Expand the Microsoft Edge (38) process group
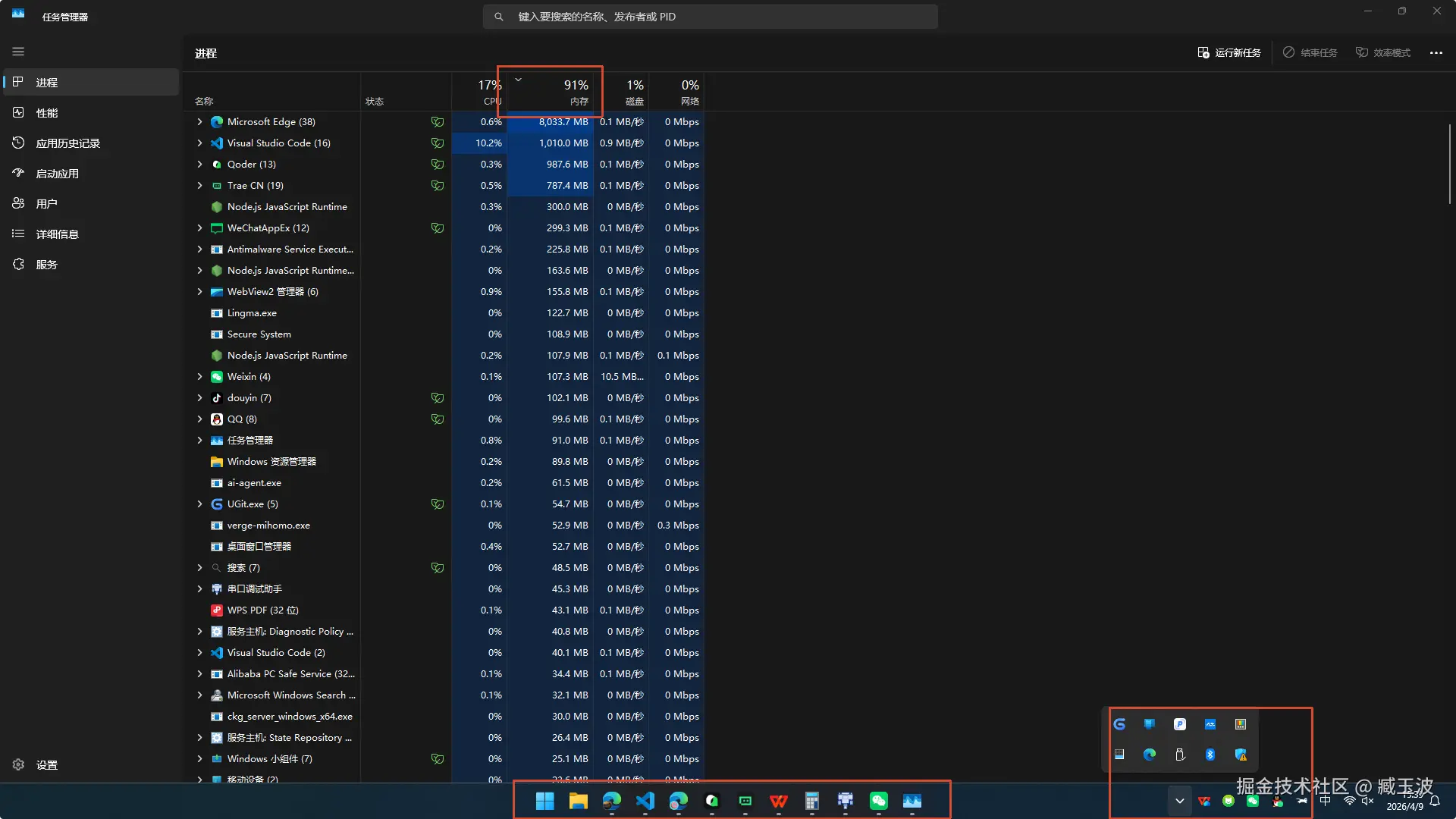Image resolution: width=1456 pixels, height=819 pixels. (199, 121)
